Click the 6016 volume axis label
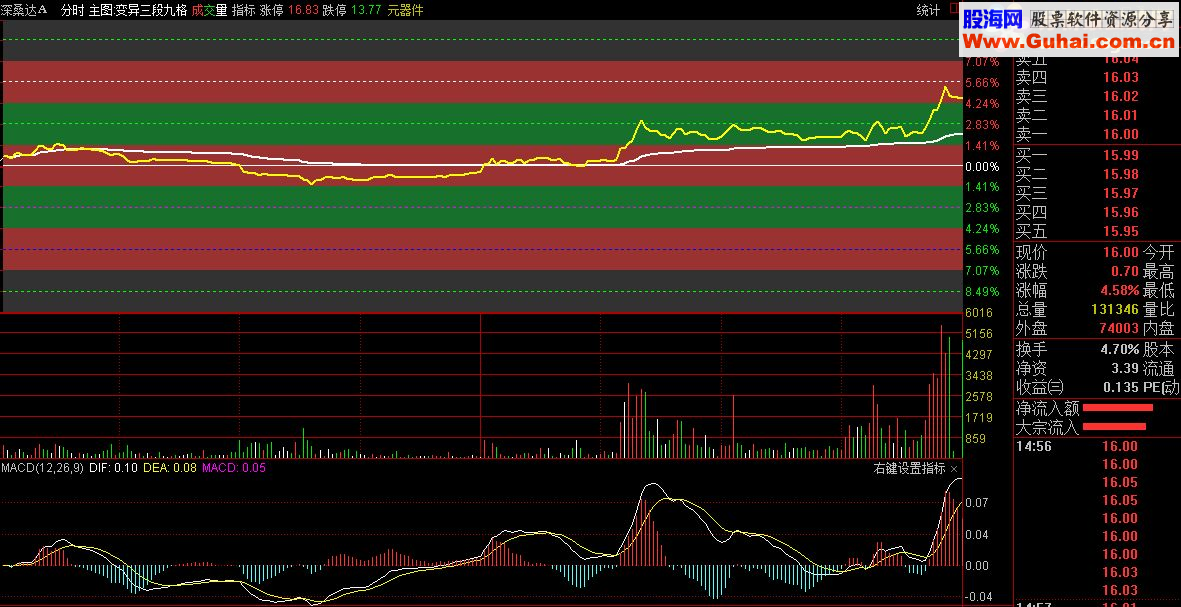The height and width of the screenshot is (607, 1181). (x=978, y=313)
